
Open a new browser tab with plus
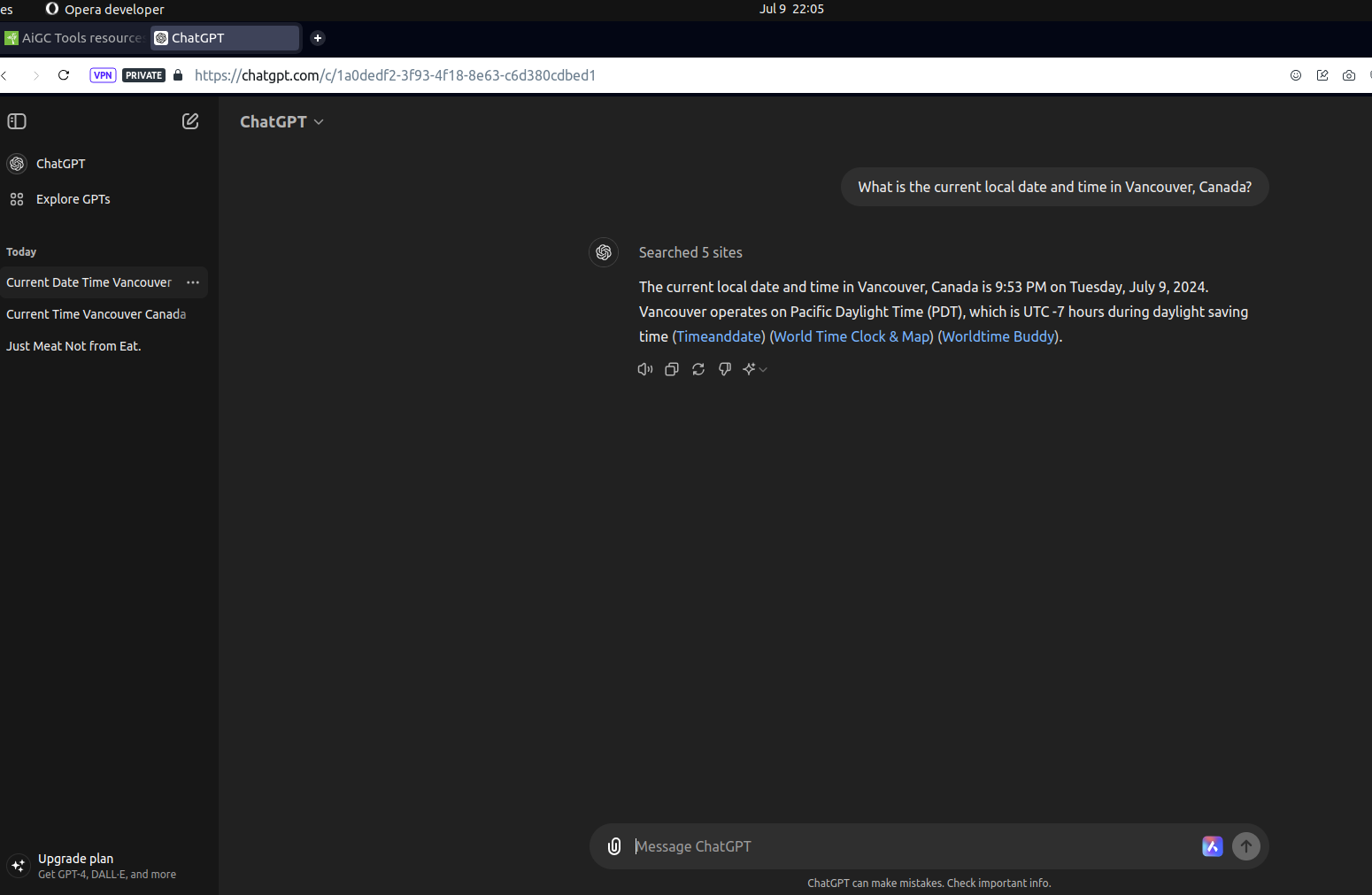[x=318, y=38]
